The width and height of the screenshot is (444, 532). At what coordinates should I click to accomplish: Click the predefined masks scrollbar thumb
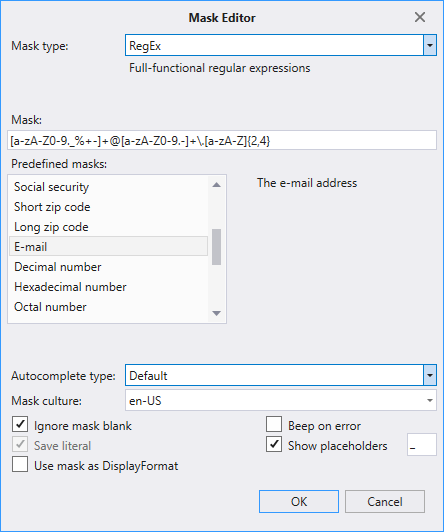click(x=216, y=247)
